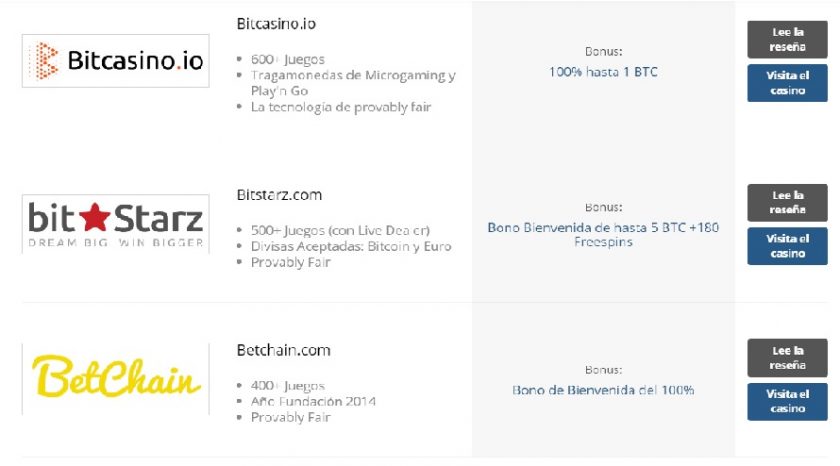
Task: Click the Divisas Aceptadas: Bitcoin y Euro text
Action: coord(351,246)
